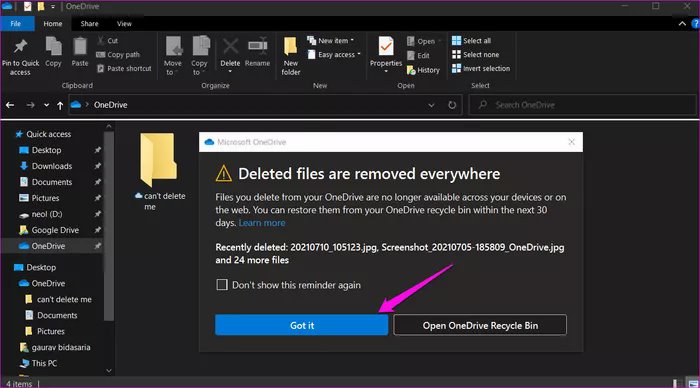Open the Copy to ribbon button

pyautogui.click(x=199, y=55)
